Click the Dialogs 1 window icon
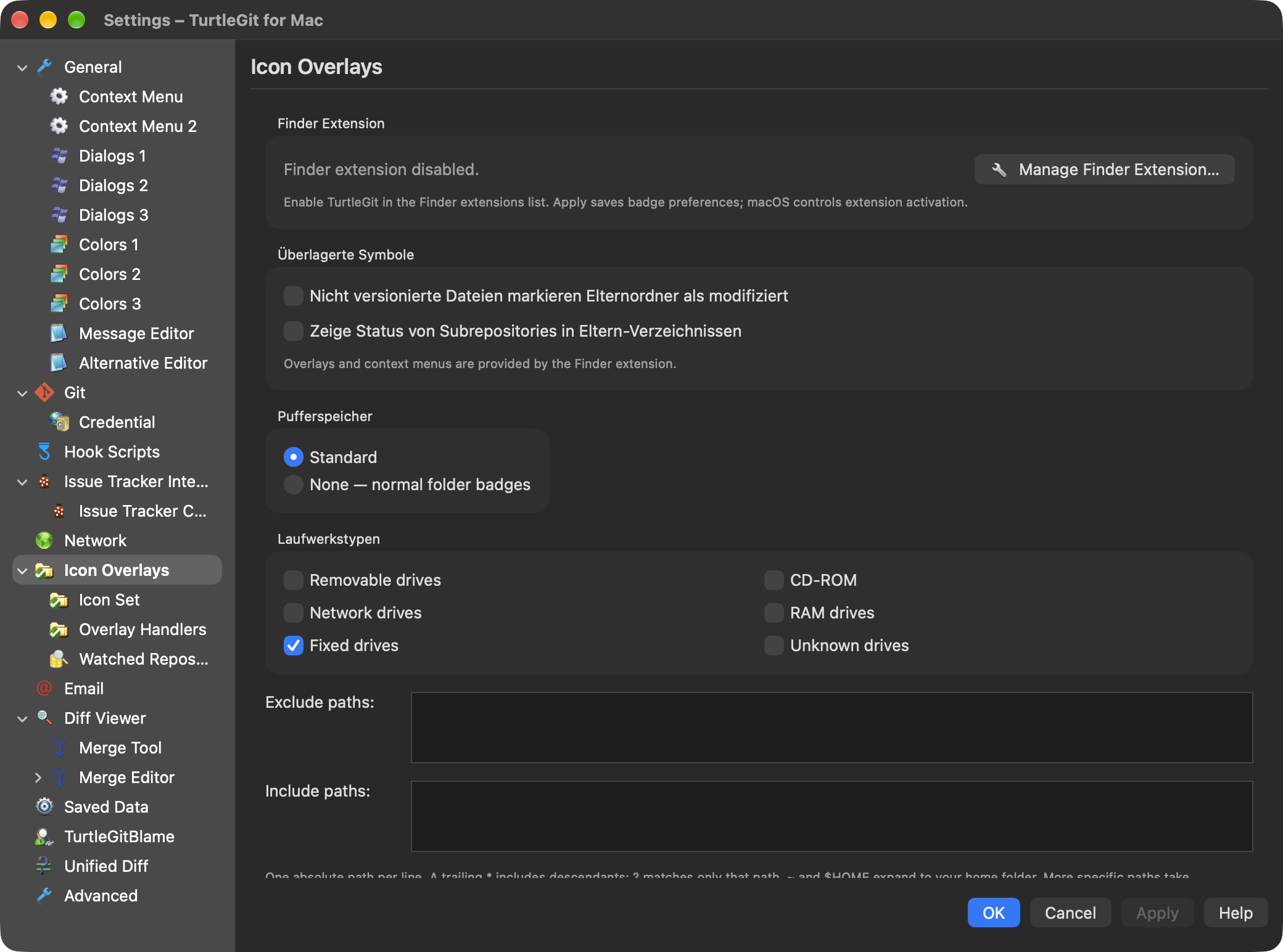 (x=59, y=155)
